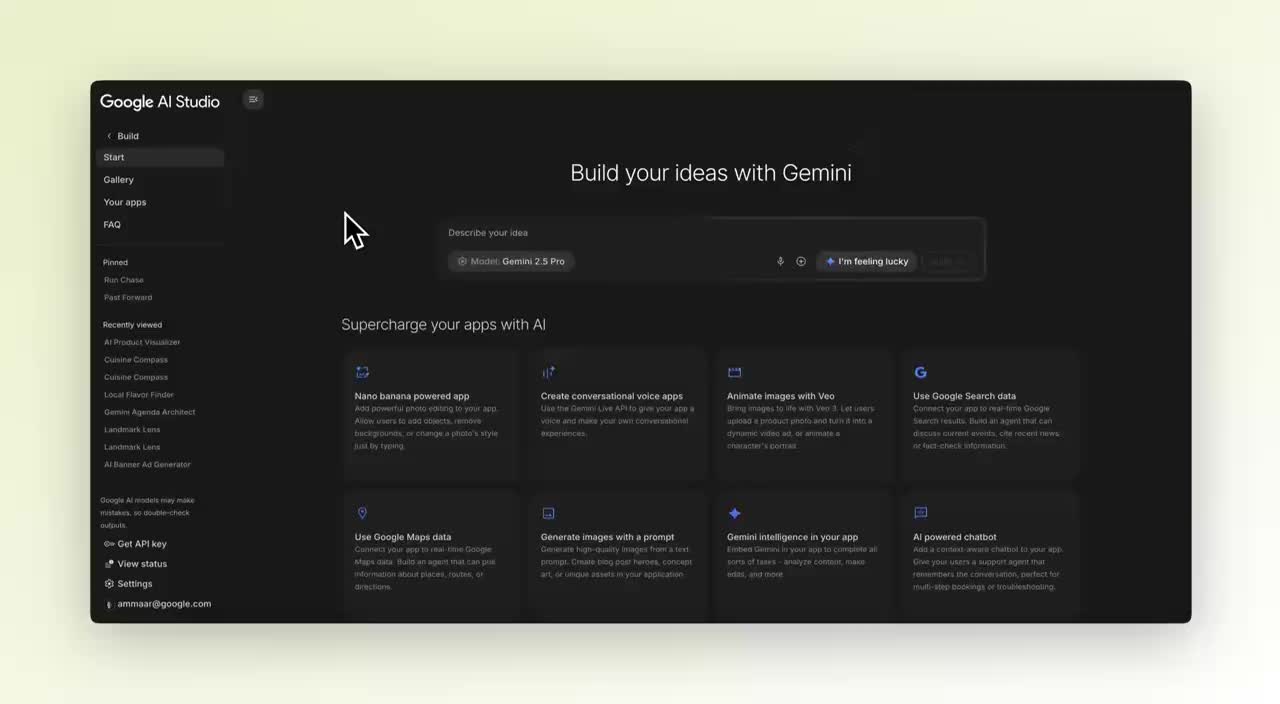
Task: Open Settings in the sidebar
Action: click(134, 584)
